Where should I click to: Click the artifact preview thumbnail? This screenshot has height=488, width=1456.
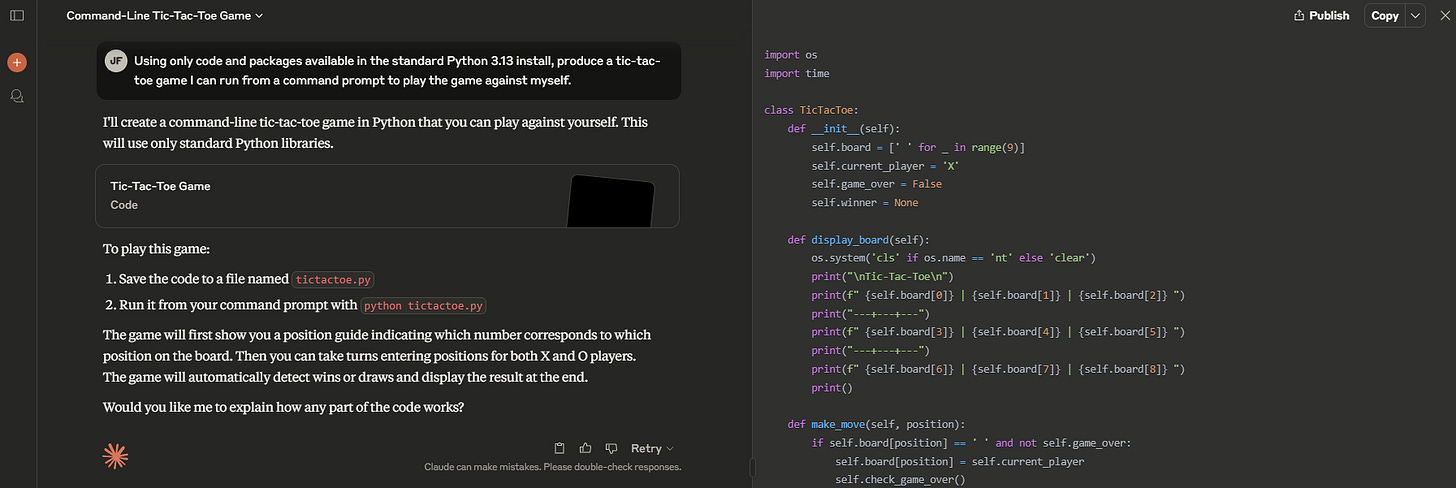tap(610, 201)
